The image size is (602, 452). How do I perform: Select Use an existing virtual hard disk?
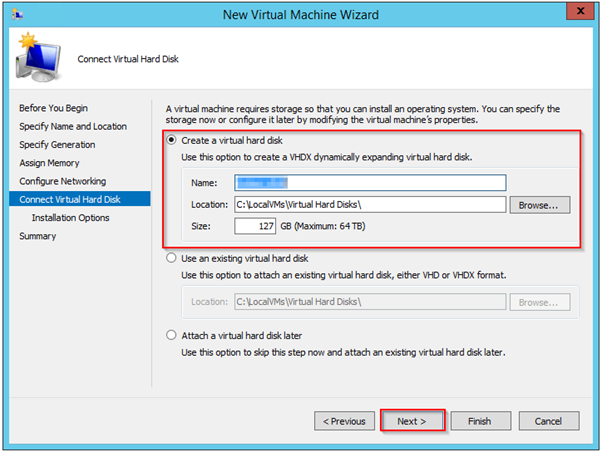tap(171, 258)
